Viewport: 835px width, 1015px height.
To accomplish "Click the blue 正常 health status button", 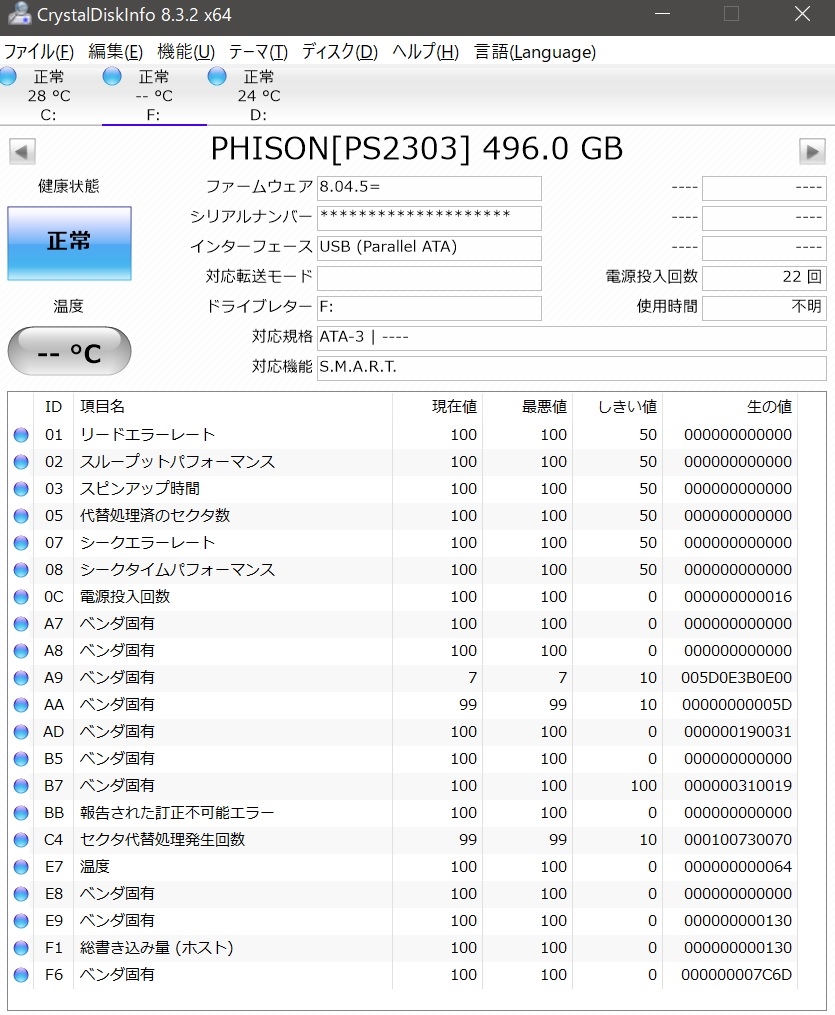I will (69, 243).
